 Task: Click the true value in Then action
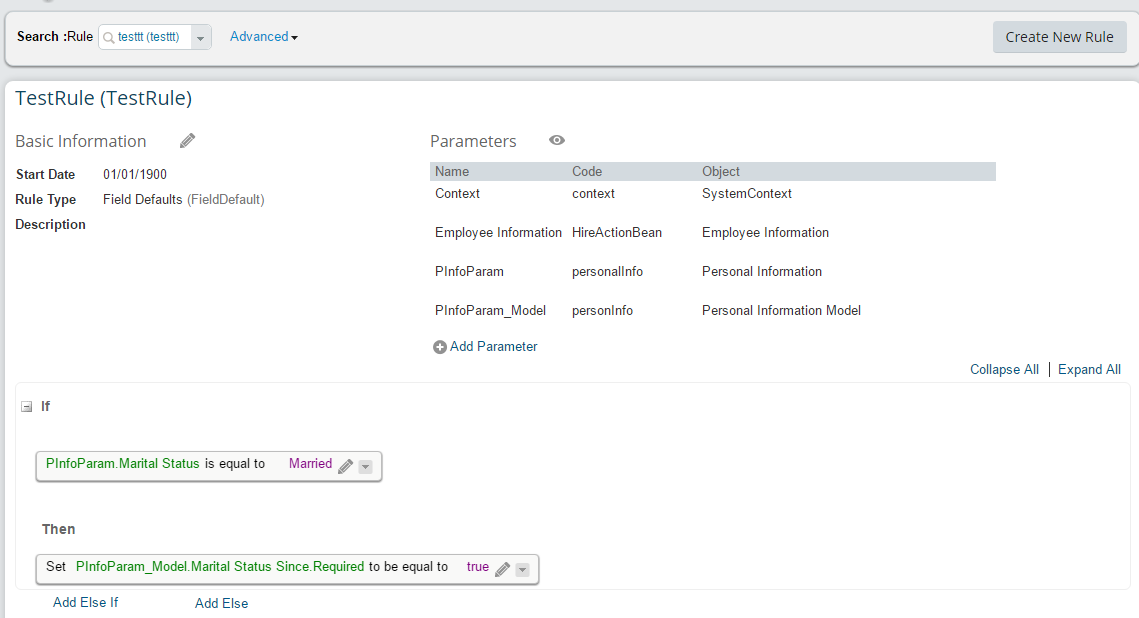tap(477, 566)
